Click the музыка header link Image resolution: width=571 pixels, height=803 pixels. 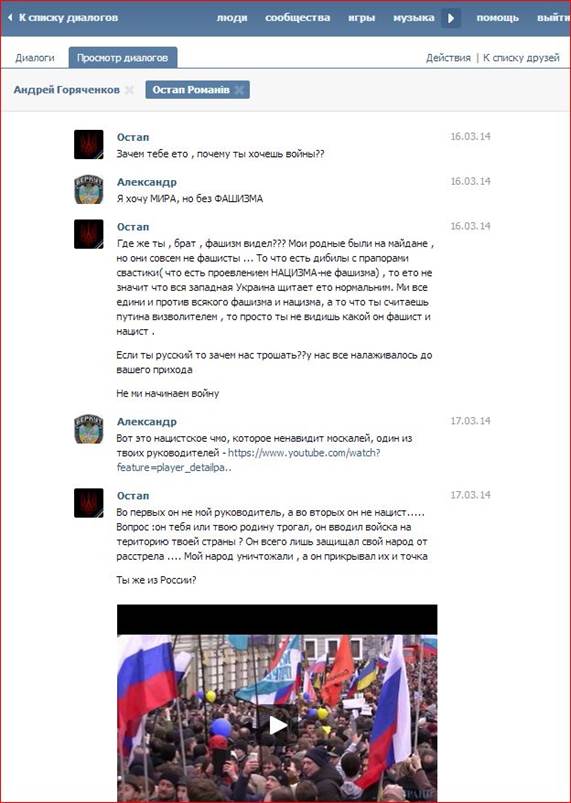414,18
